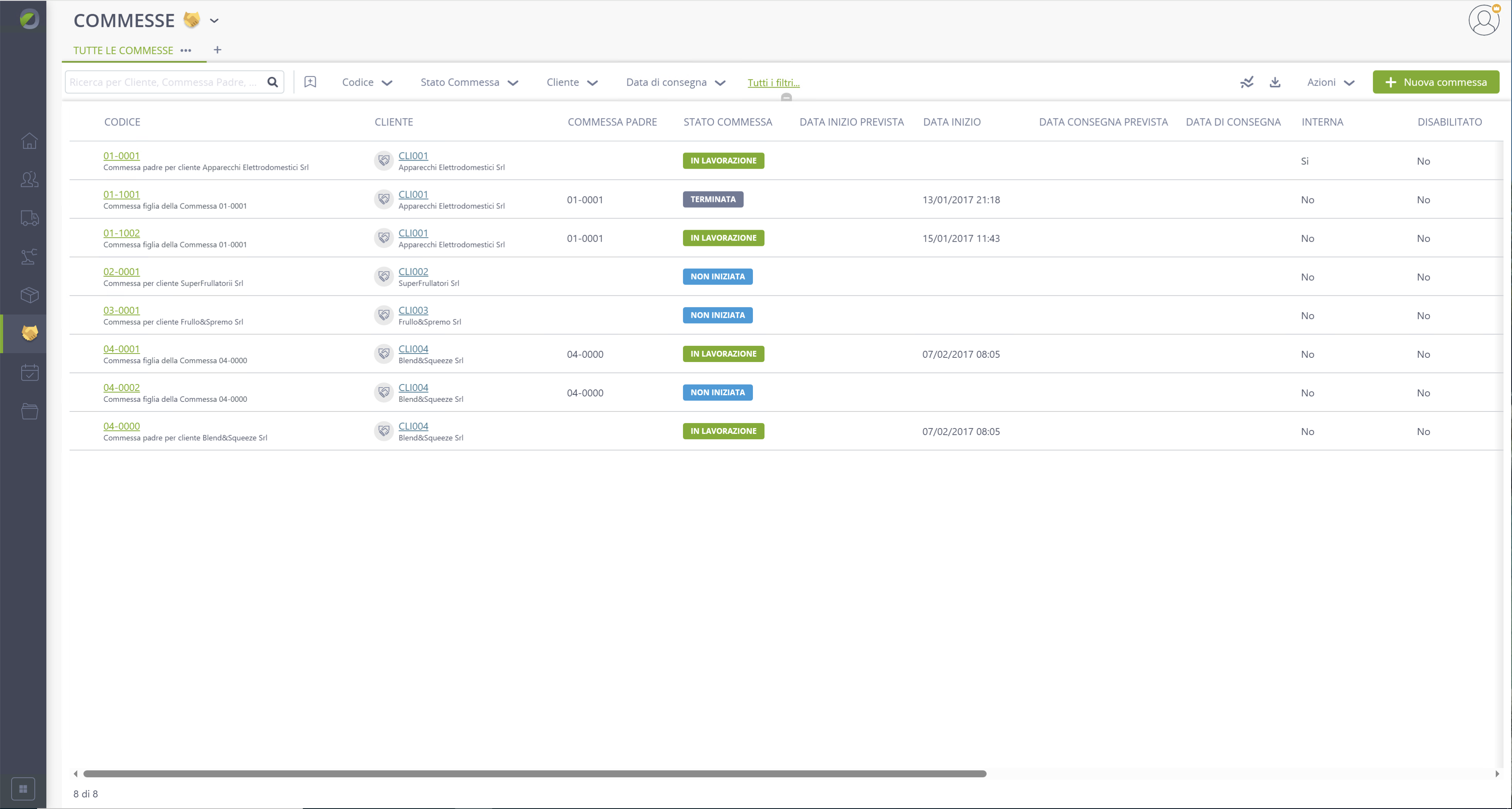Click client icon in row 01-0001
The width and height of the screenshot is (1512, 809).
384,160
